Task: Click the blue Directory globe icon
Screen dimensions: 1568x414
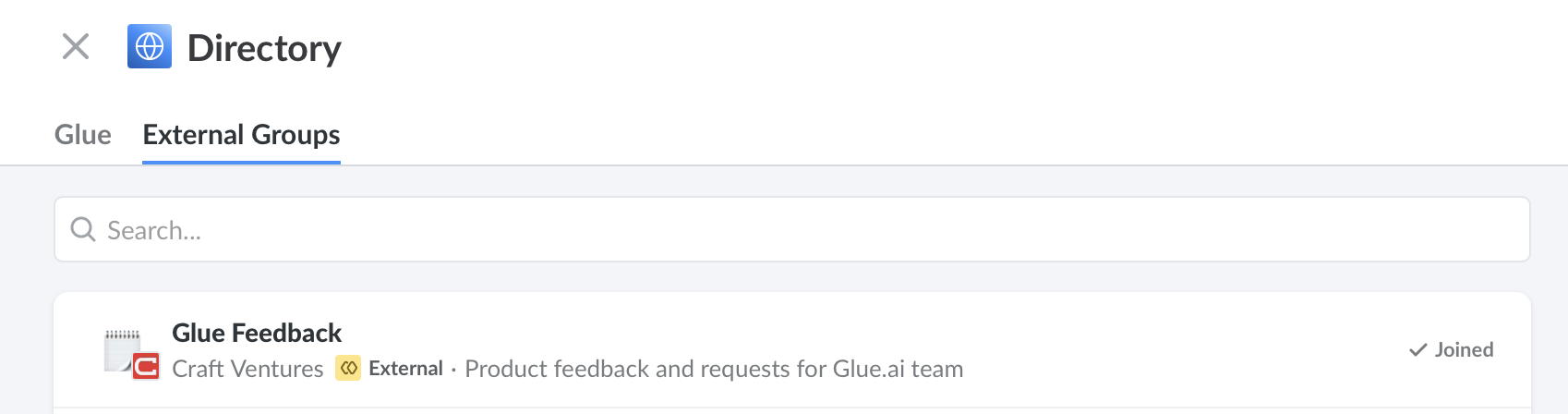Action: click(x=150, y=46)
